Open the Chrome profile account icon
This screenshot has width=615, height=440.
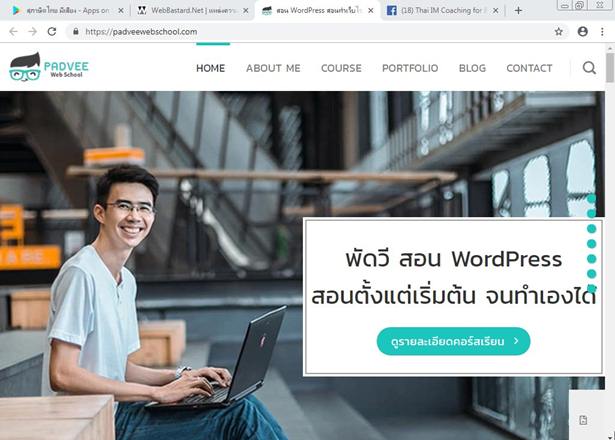coord(582,32)
